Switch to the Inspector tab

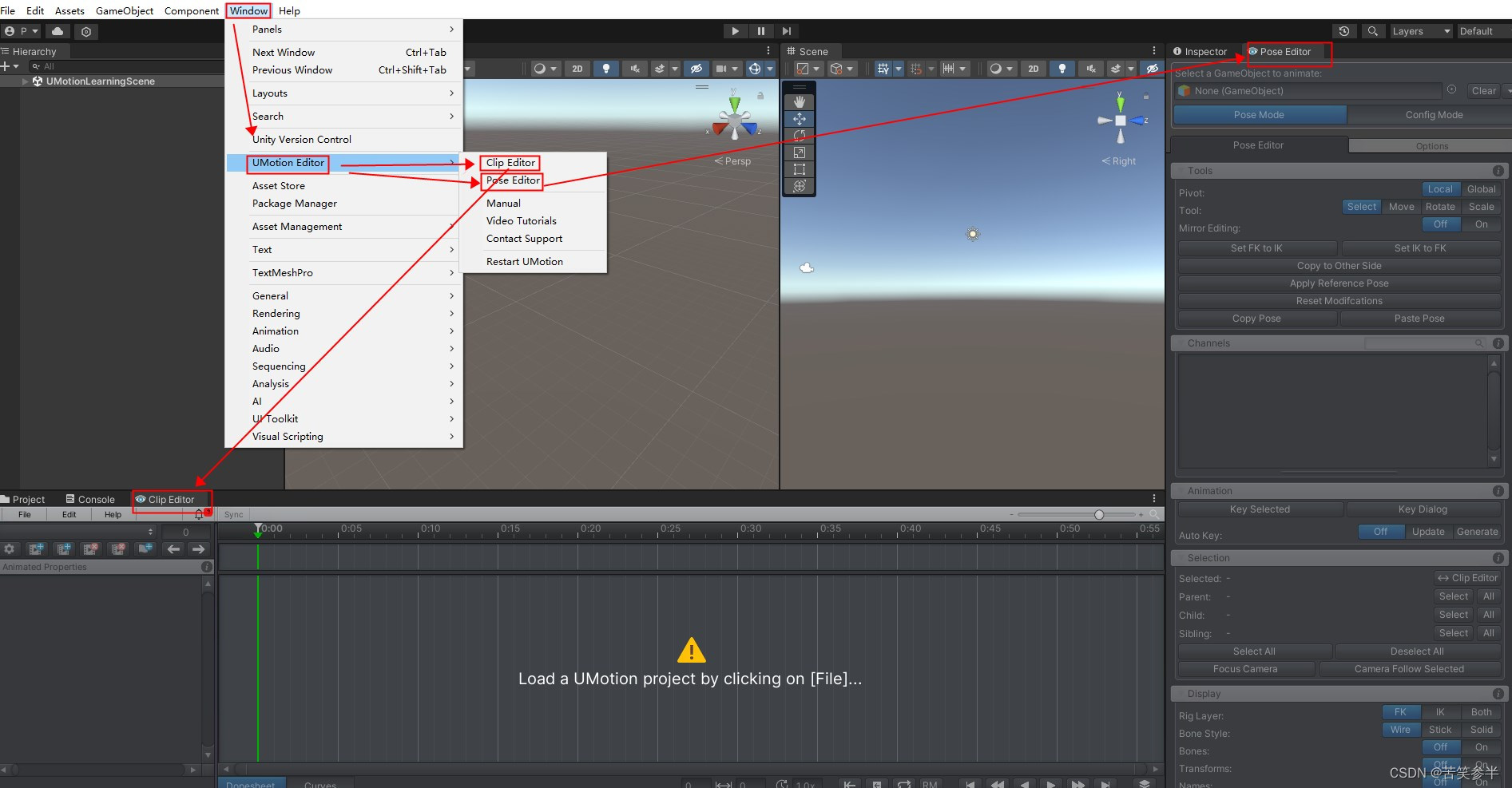[1200, 52]
